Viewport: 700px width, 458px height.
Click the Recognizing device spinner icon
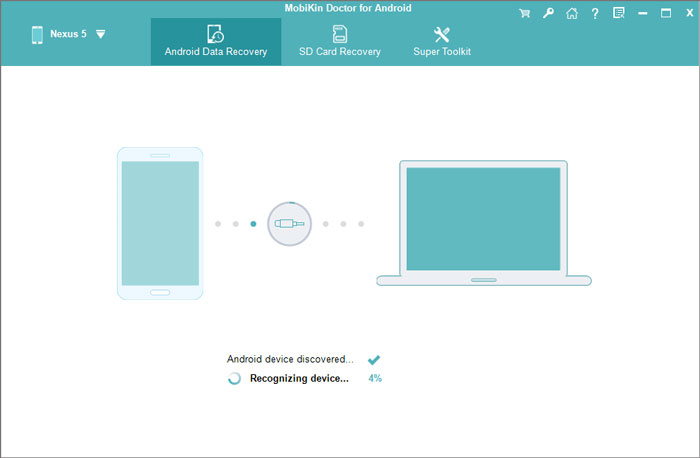[x=234, y=379]
